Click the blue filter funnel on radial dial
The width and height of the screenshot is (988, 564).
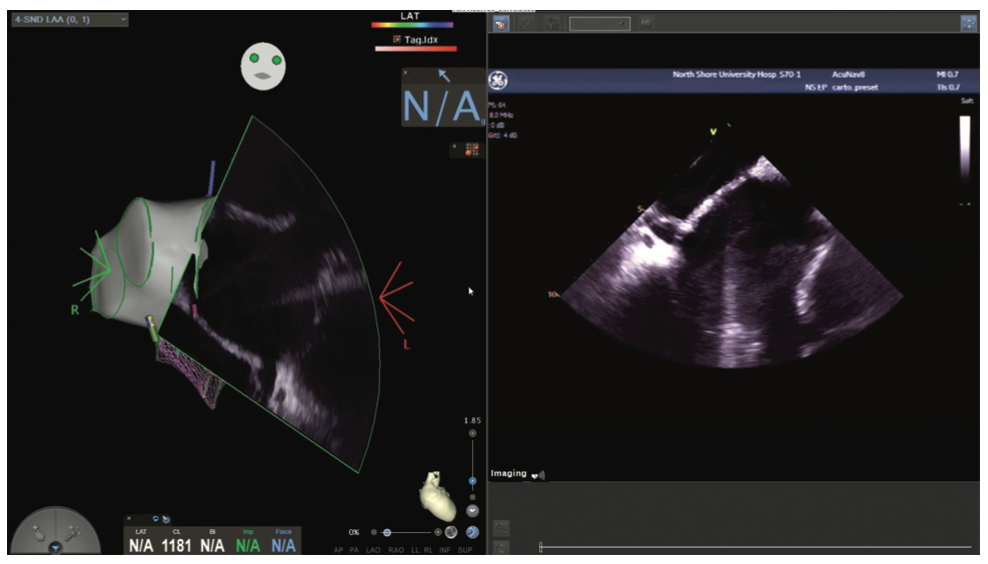click(55, 548)
